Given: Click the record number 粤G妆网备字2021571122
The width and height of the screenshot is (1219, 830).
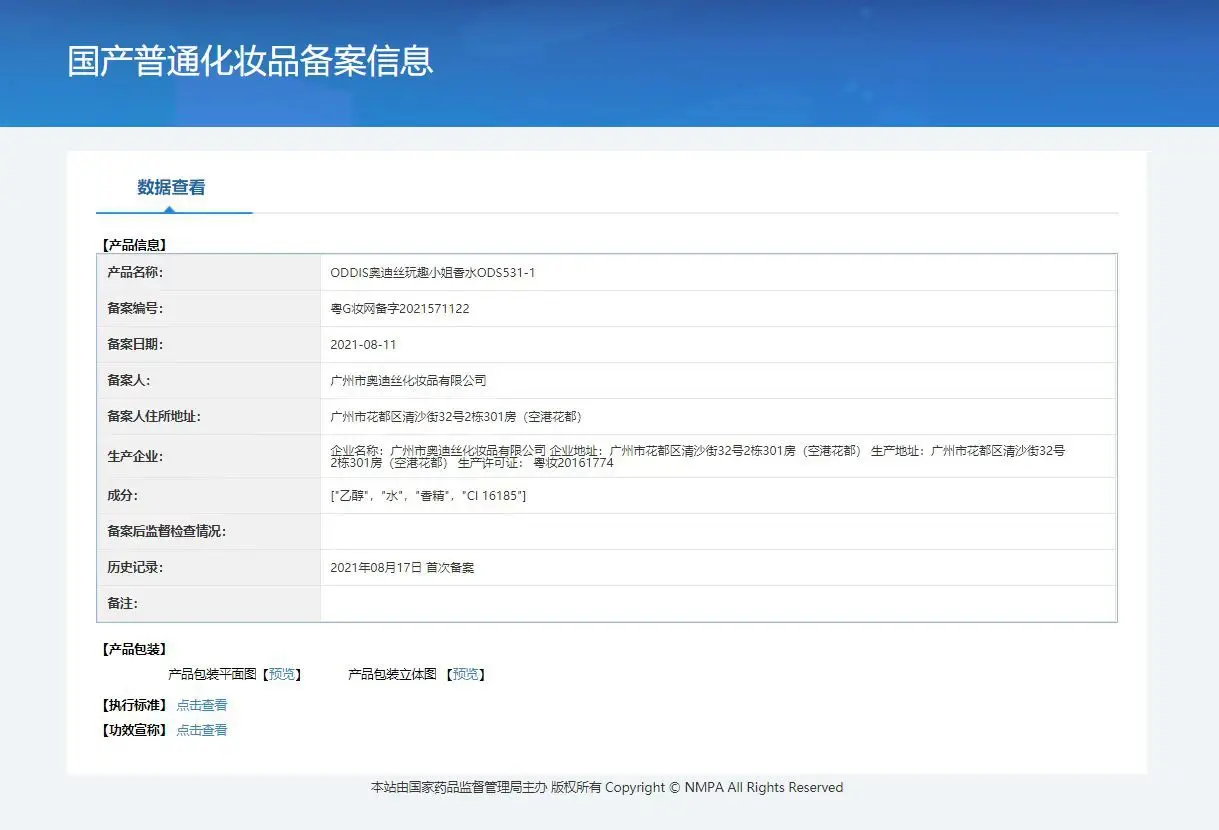Looking at the screenshot, I should click(399, 309).
